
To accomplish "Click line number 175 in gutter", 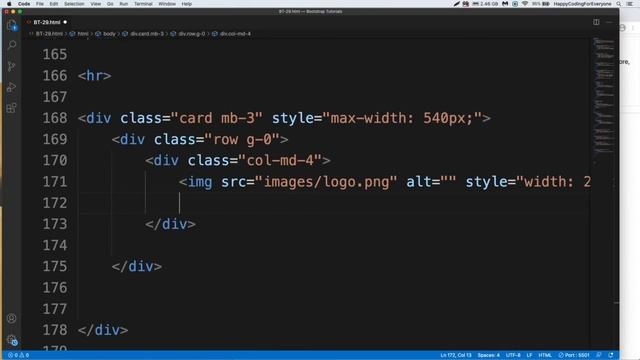I will pyautogui.click(x=55, y=267).
